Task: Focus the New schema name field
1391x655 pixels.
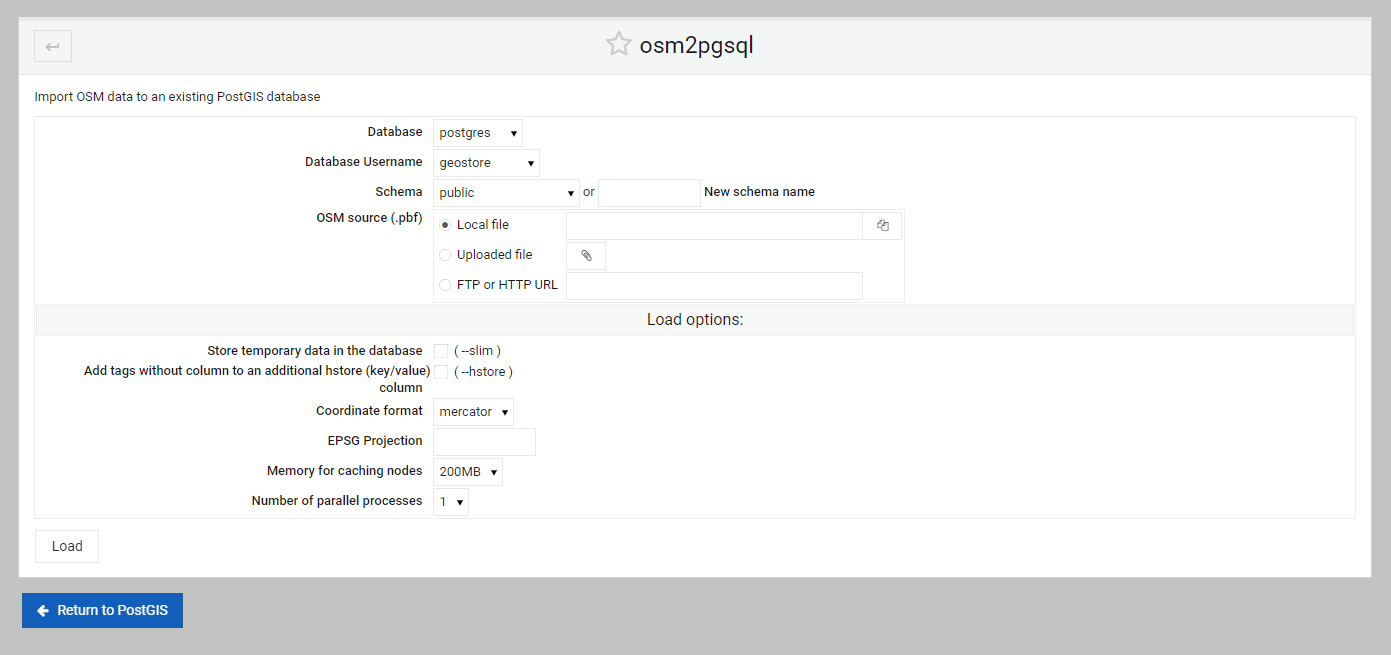Action: (x=649, y=193)
